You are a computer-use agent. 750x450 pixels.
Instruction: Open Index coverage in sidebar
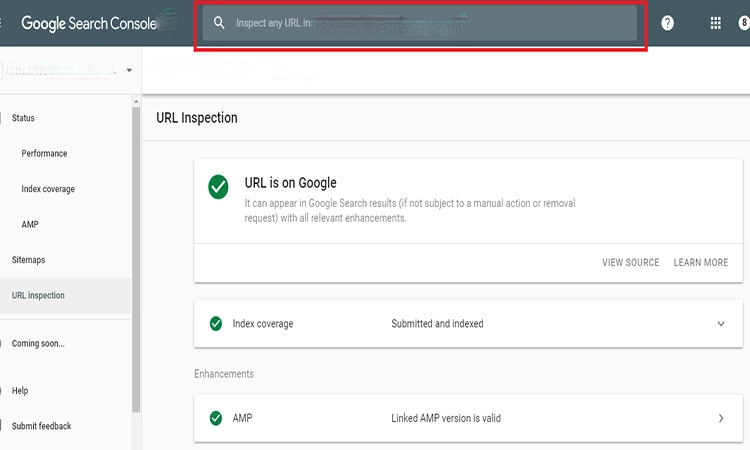[x=48, y=189]
